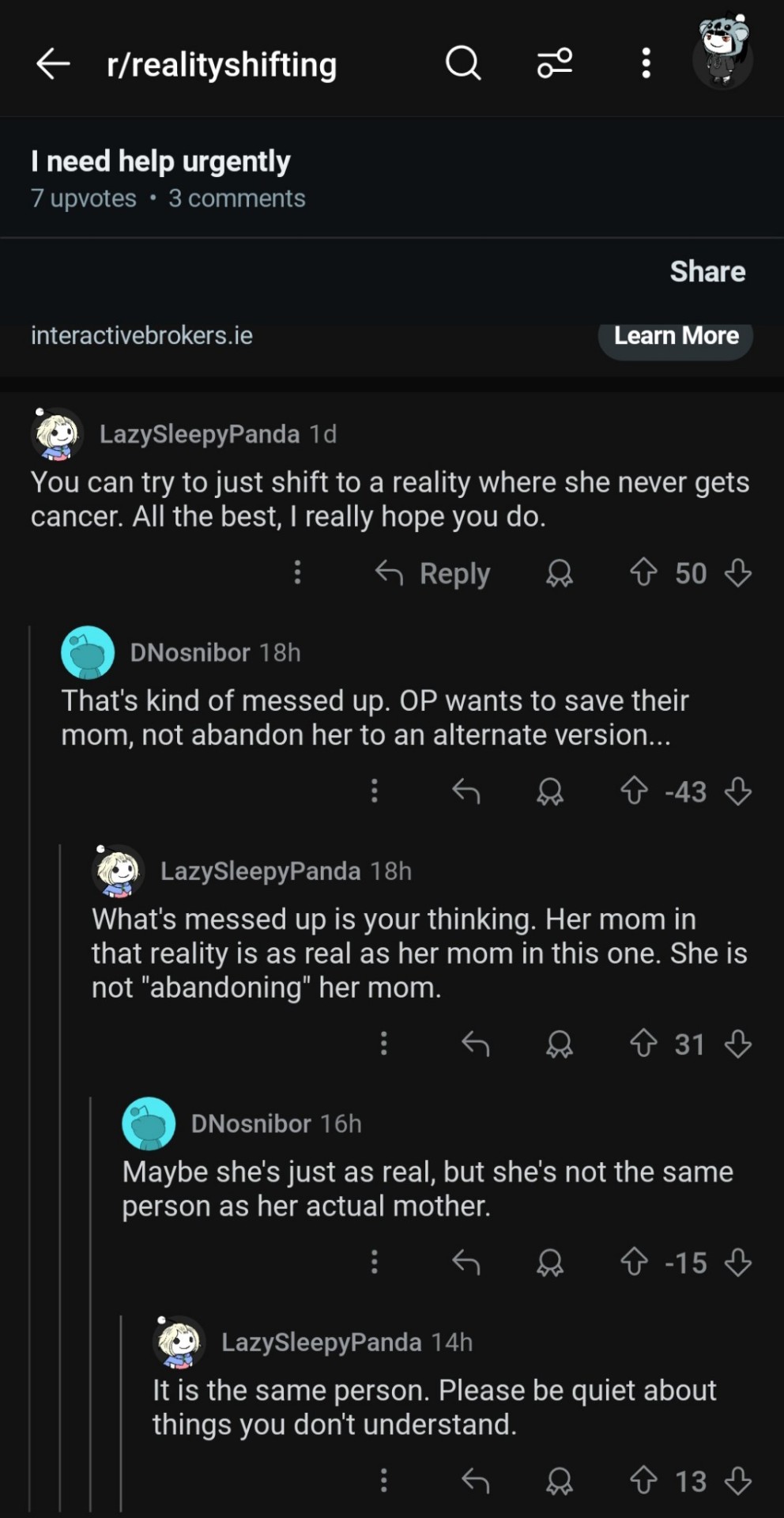Open more options on the 31-point comment
The image size is (784, 1518).
click(x=384, y=1044)
